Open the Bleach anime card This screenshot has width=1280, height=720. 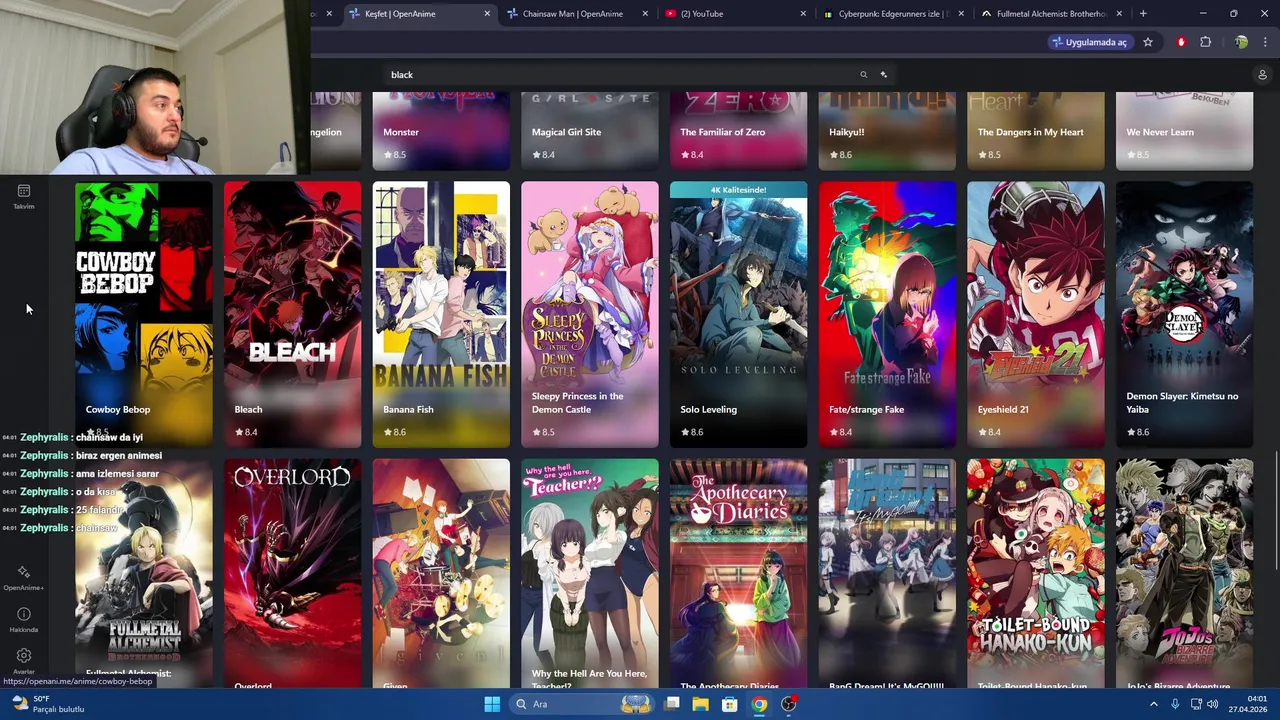click(x=292, y=314)
